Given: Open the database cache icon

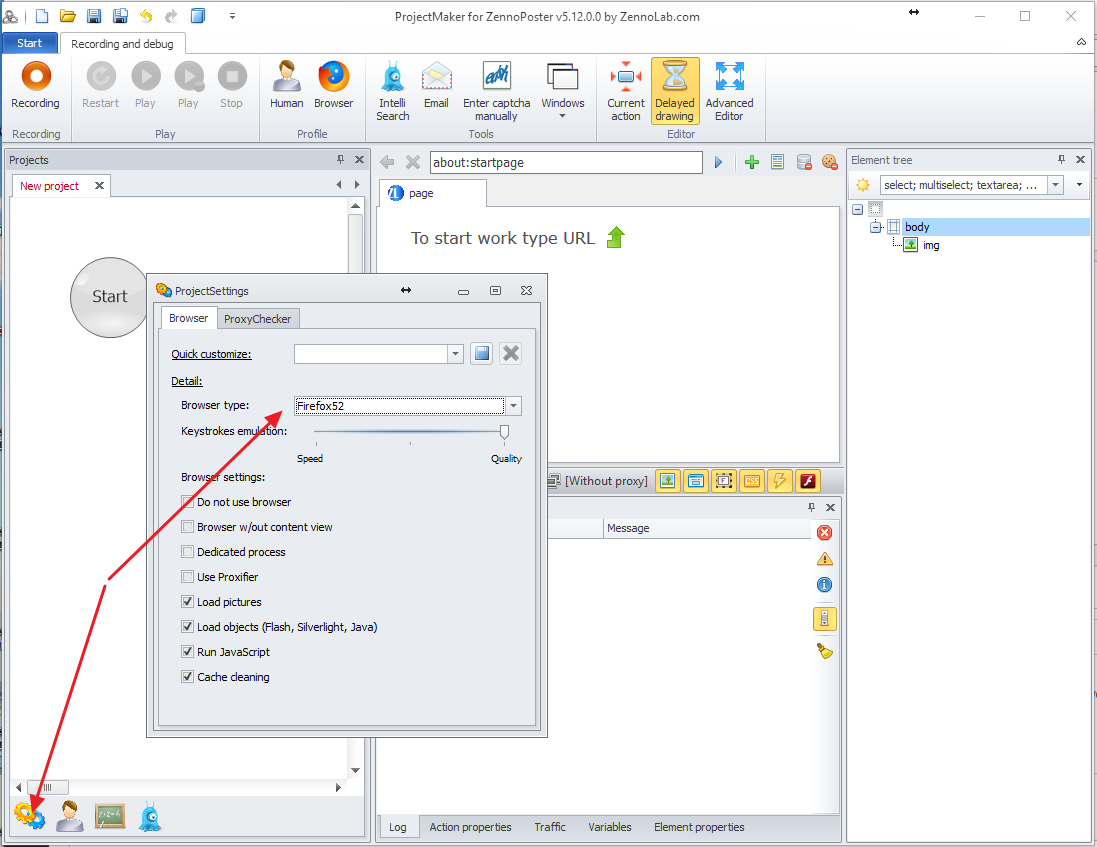Looking at the screenshot, I should [x=804, y=162].
